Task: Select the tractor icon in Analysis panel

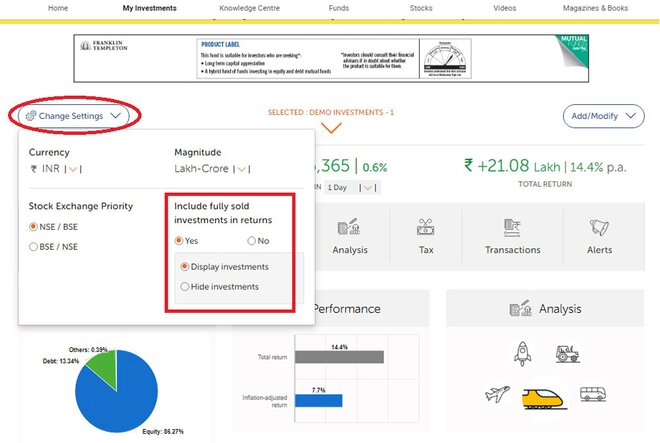Action: point(566,353)
